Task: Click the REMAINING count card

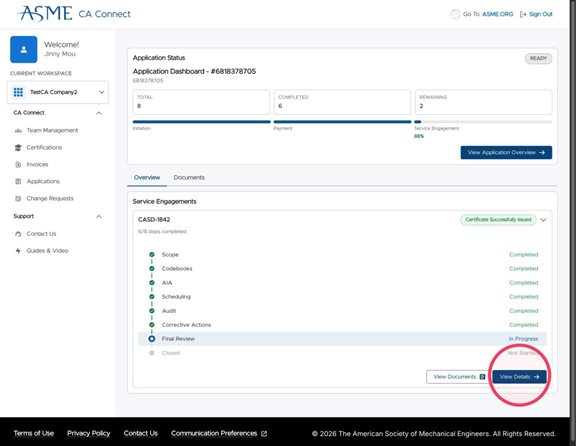Action: (483, 102)
